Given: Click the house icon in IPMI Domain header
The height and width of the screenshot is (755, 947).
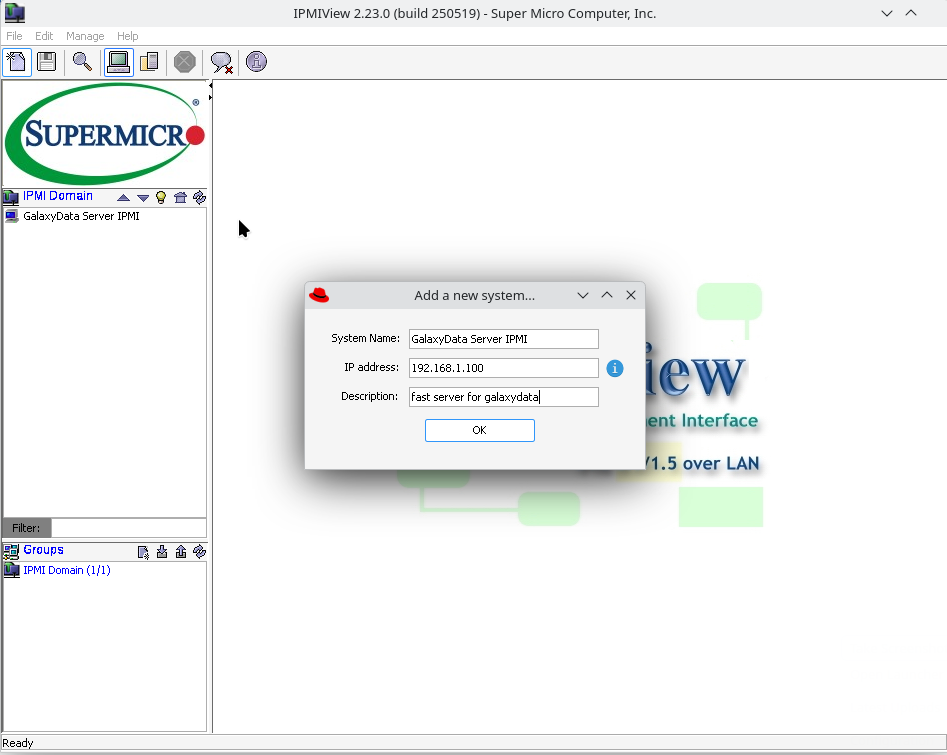Looking at the screenshot, I should click(x=180, y=197).
